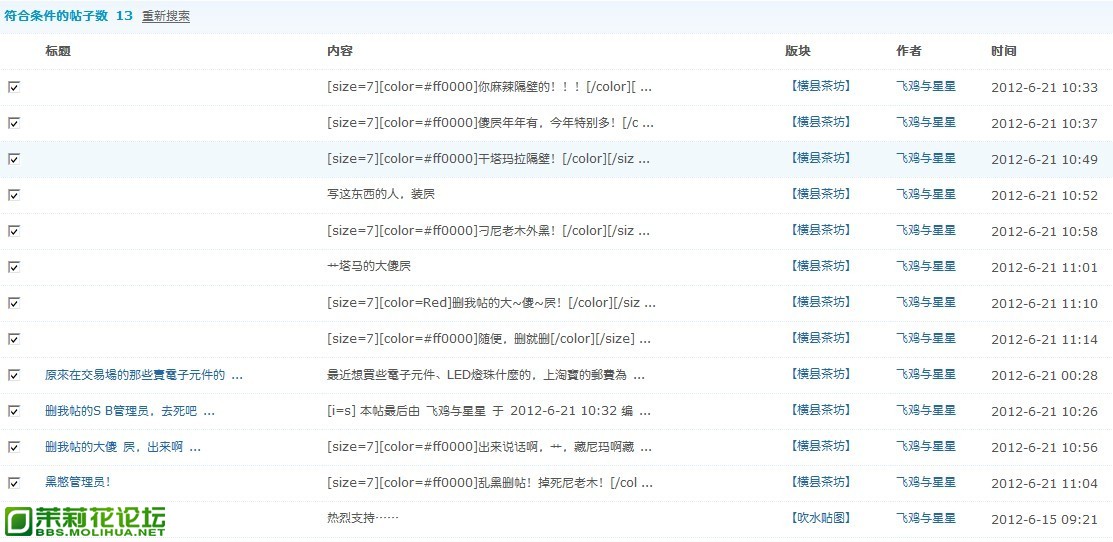Uncheck the post dated 2012-6-21 10:37
The width and height of the screenshot is (1113, 542).
coord(13,123)
